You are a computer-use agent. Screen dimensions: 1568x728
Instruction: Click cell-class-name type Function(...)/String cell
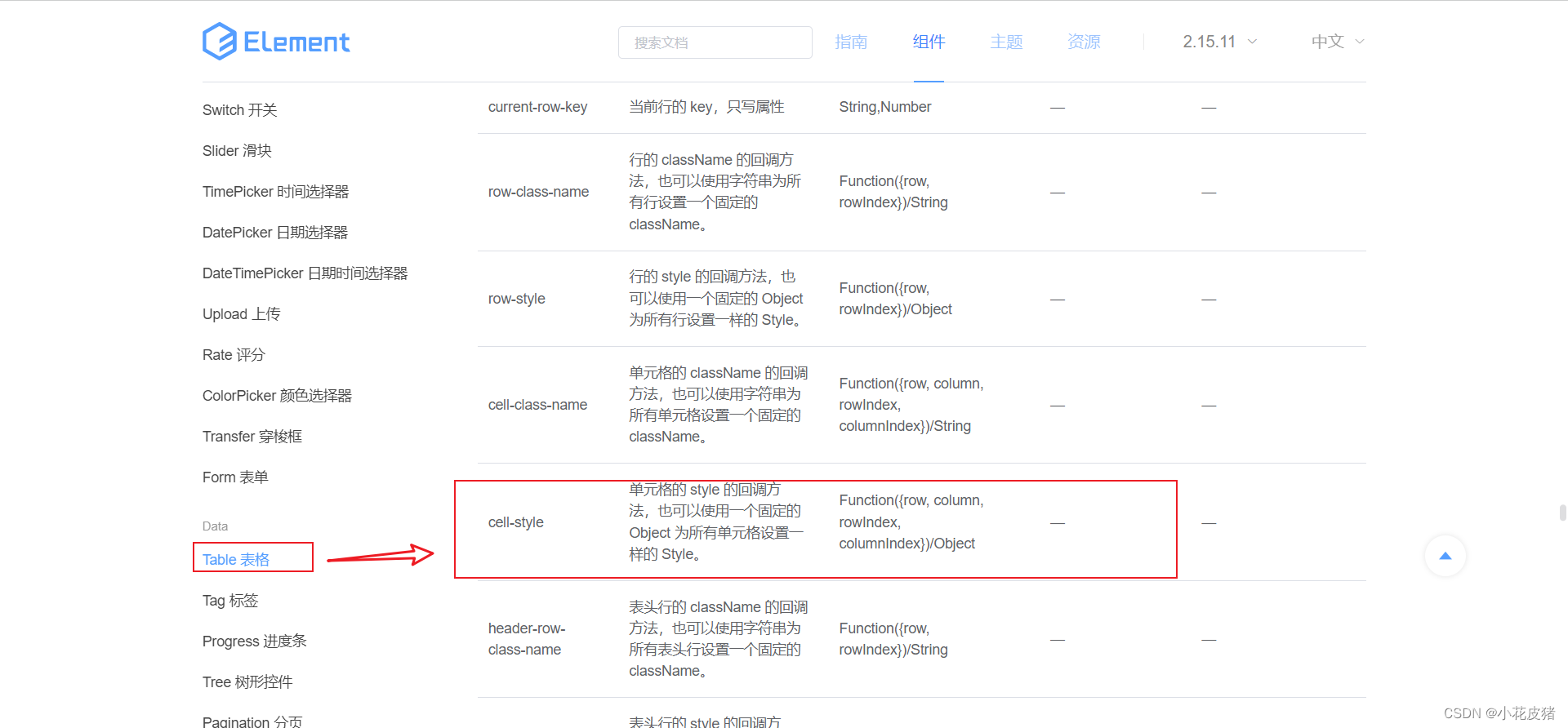[911, 405]
